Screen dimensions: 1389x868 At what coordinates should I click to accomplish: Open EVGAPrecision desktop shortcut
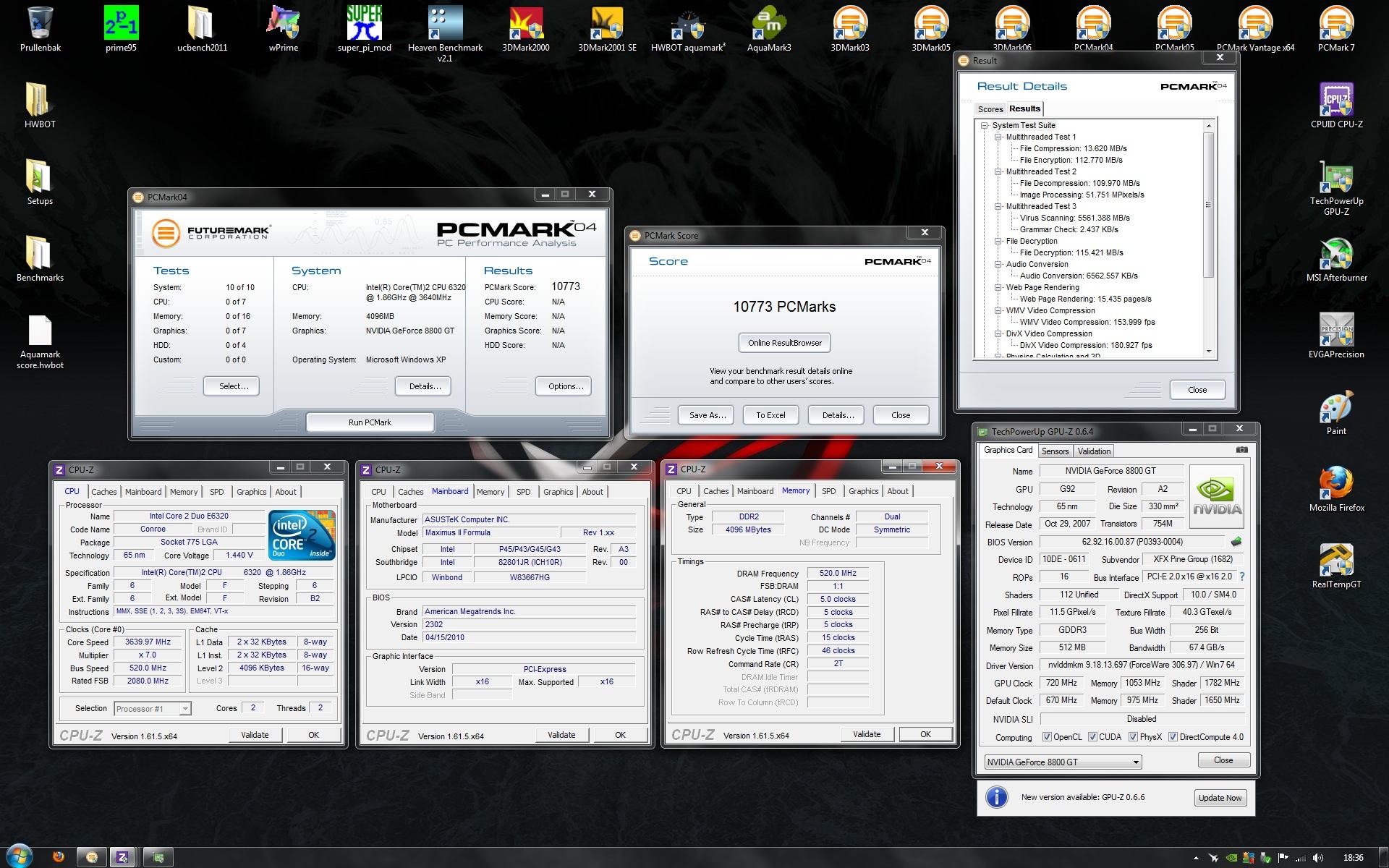pyautogui.click(x=1336, y=336)
